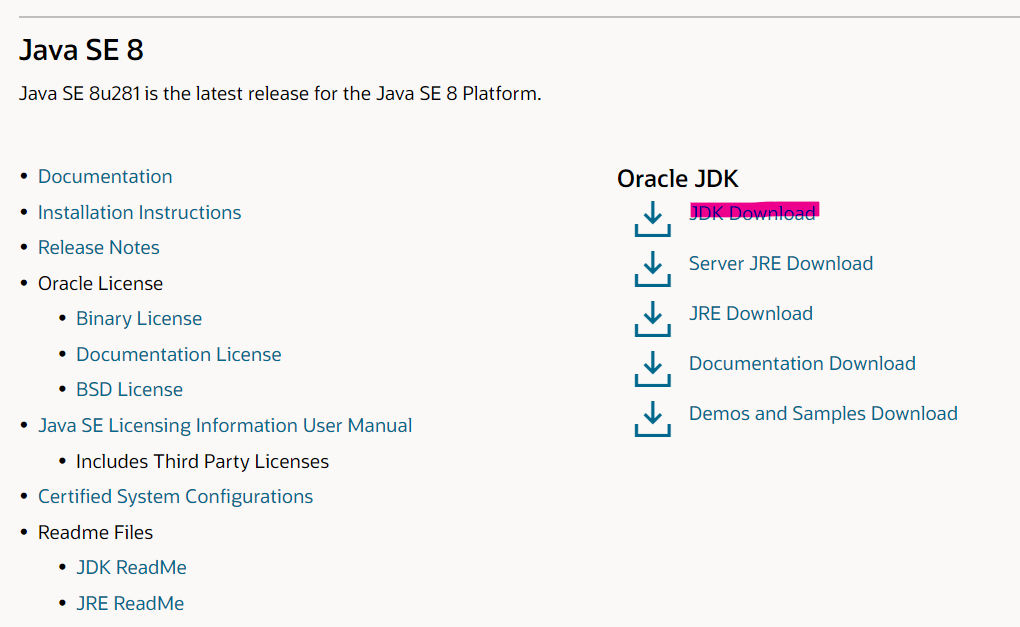
Task: Open Java SE Licensing Information User Manual
Action: tap(224, 425)
